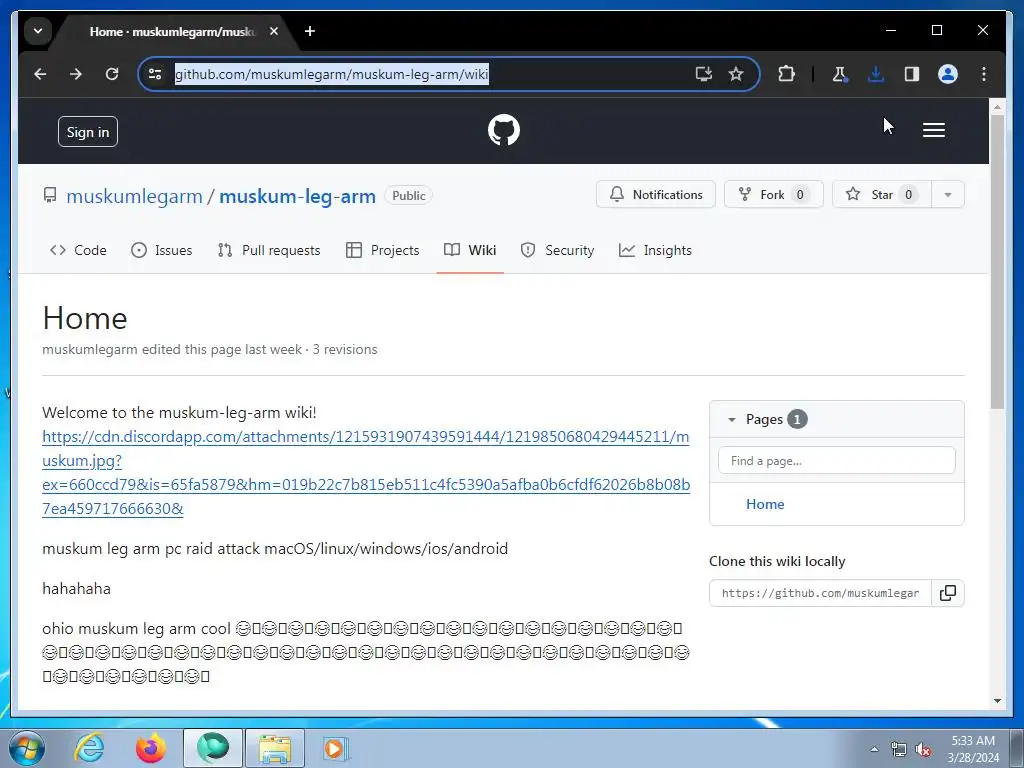Open Chrome's three-dot menu

tap(984, 74)
